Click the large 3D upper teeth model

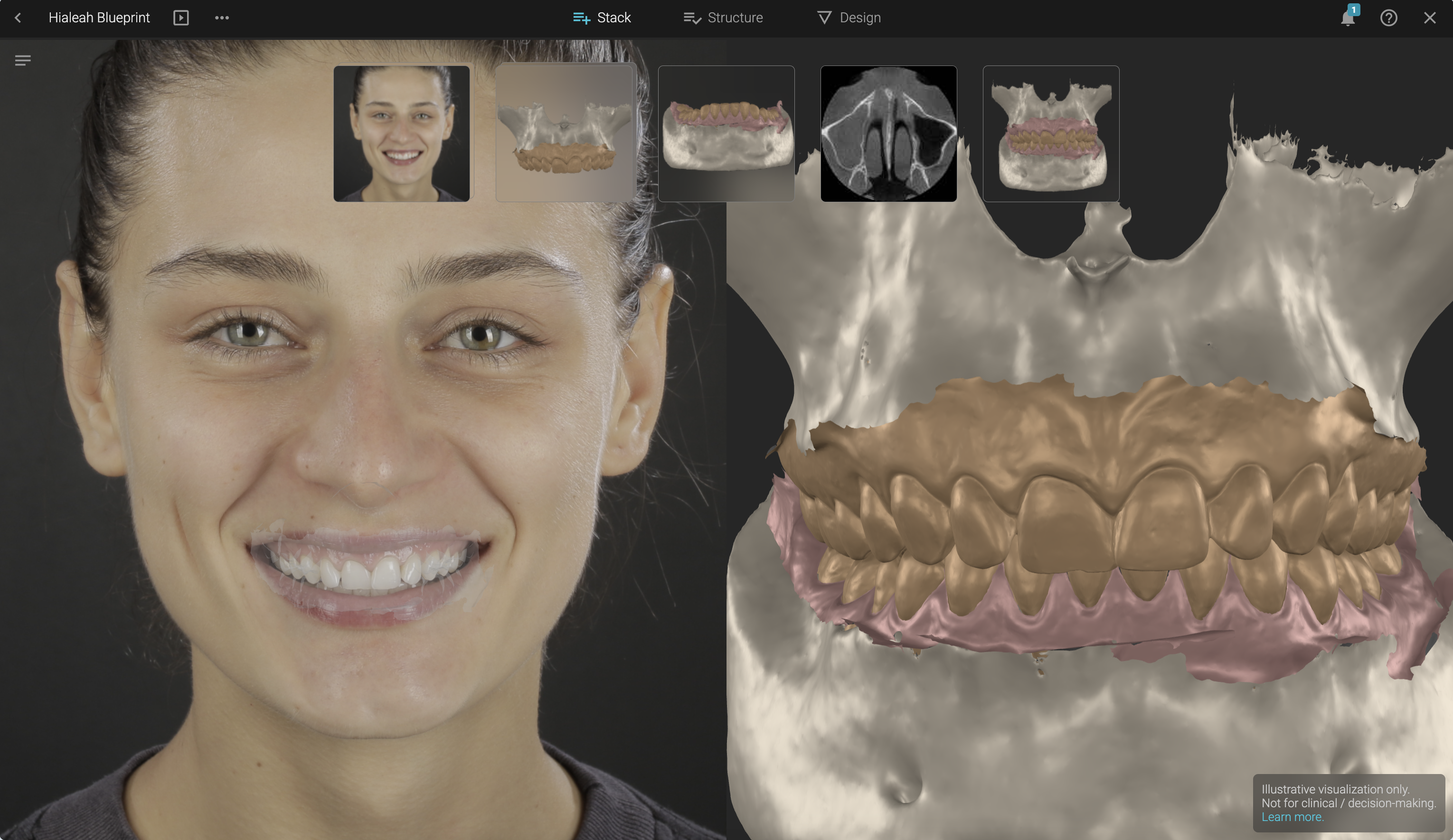point(1095,507)
